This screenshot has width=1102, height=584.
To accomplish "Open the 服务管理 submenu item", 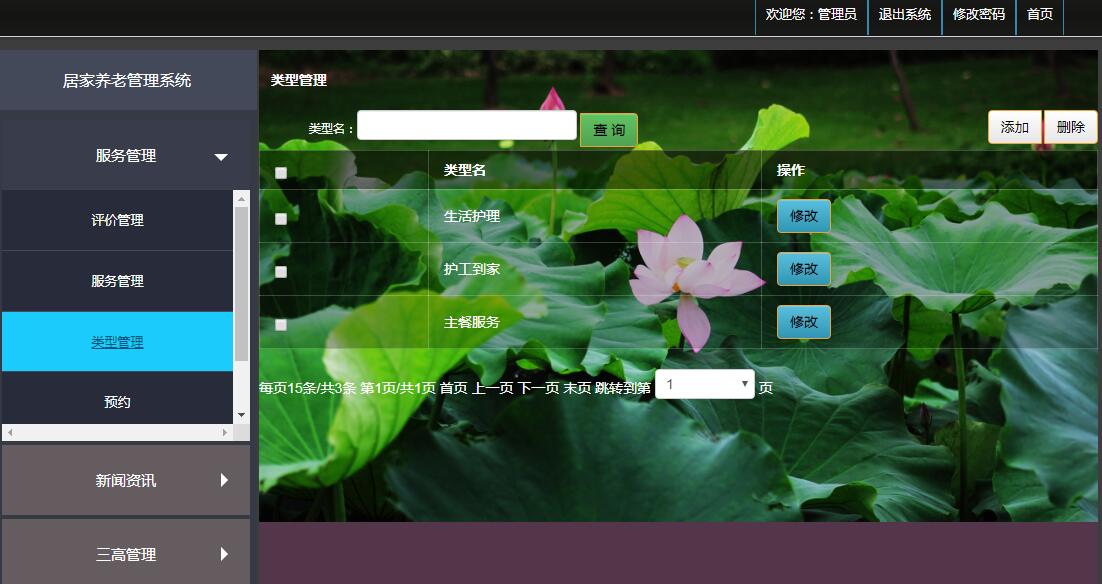I will [117, 281].
